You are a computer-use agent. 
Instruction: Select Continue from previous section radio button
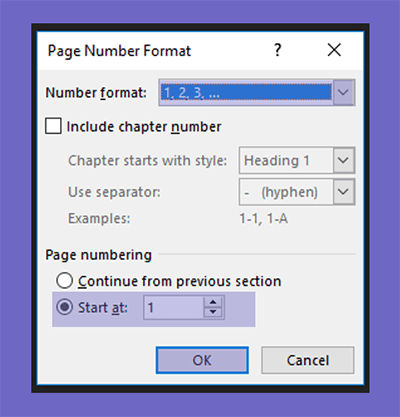(64, 281)
